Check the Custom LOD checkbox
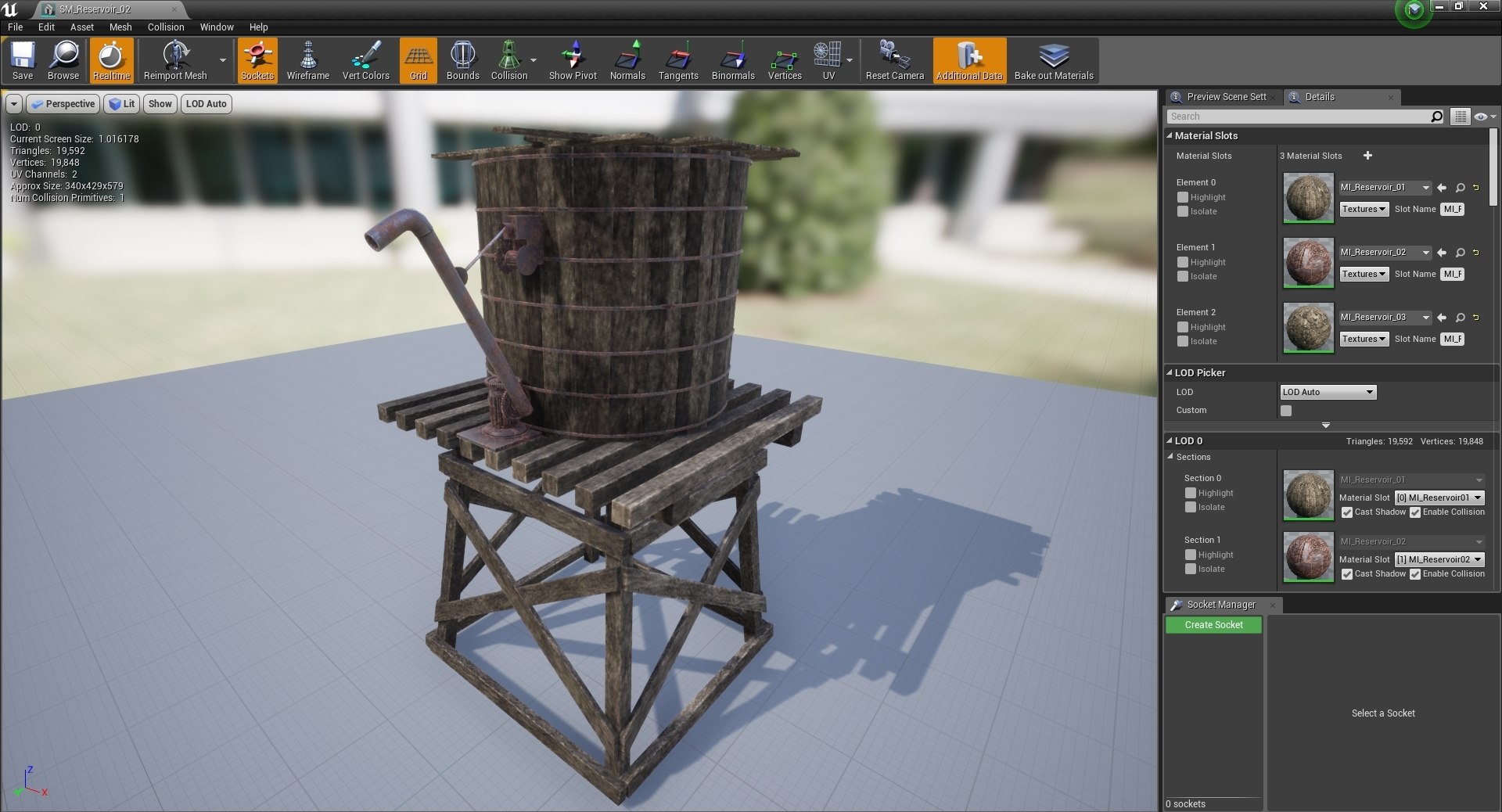 pos(1286,411)
